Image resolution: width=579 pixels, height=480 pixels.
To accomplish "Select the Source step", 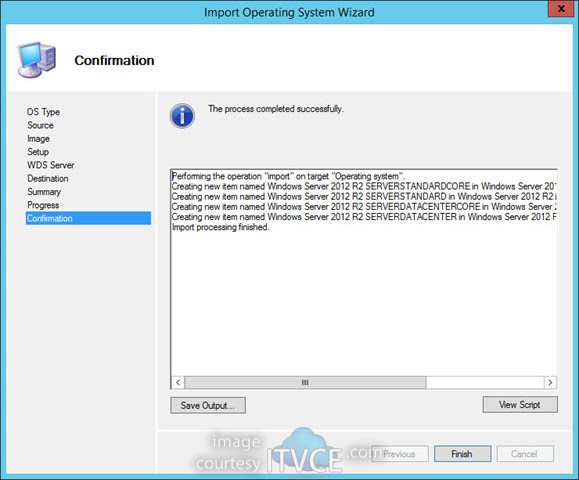I will coord(40,125).
